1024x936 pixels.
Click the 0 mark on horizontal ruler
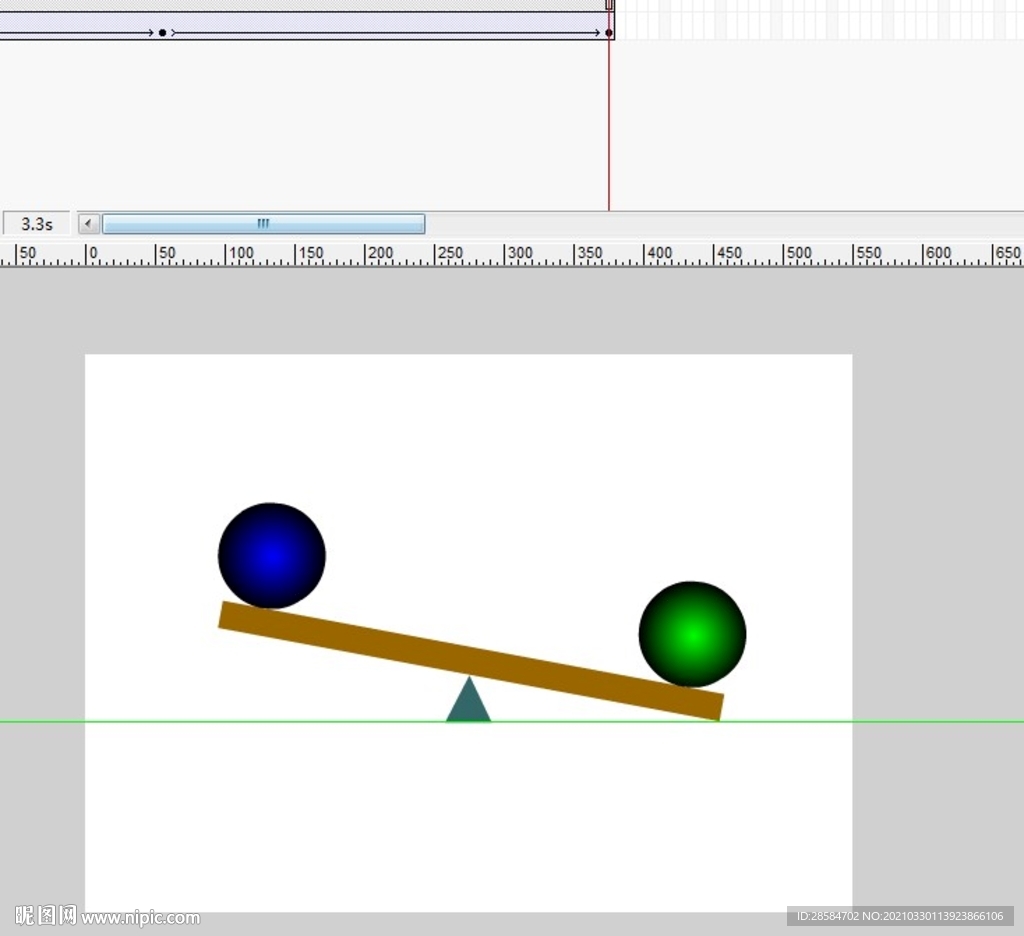[x=88, y=254]
